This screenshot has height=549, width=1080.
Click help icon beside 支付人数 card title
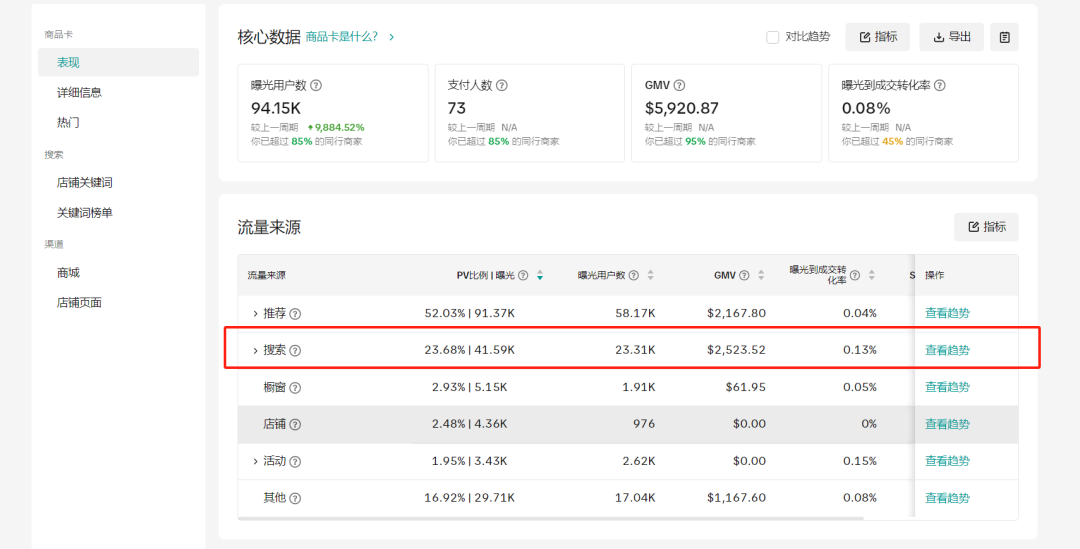502,86
